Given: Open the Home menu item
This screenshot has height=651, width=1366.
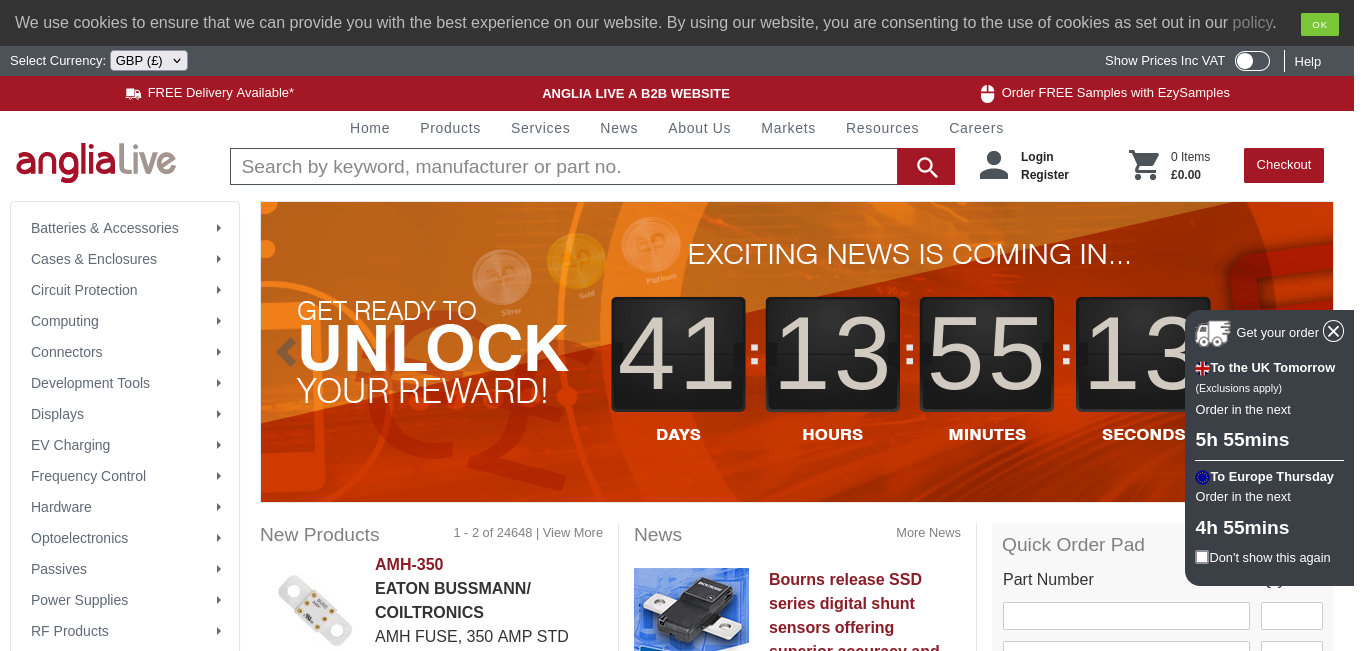Looking at the screenshot, I should (370, 128).
